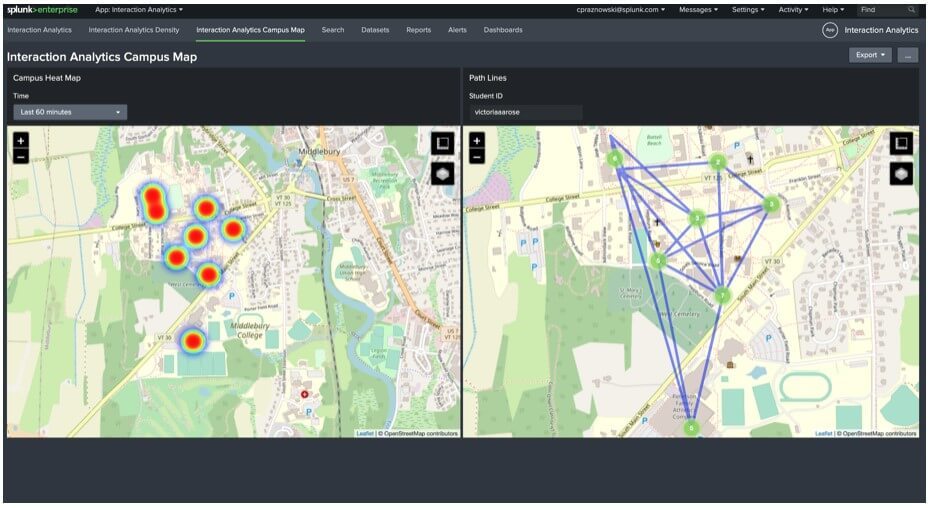Click the Time label above the time picker
This screenshot has height=508, width=932.
coord(21,96)
